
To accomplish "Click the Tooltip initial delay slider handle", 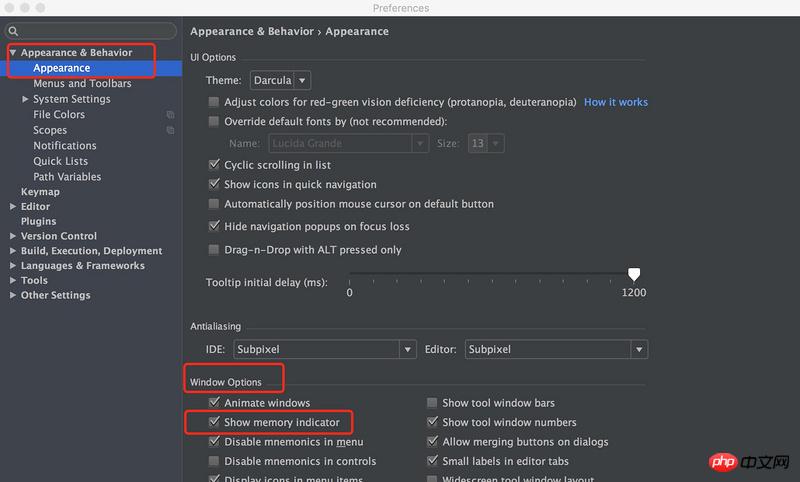I will (x=633, y=274).
